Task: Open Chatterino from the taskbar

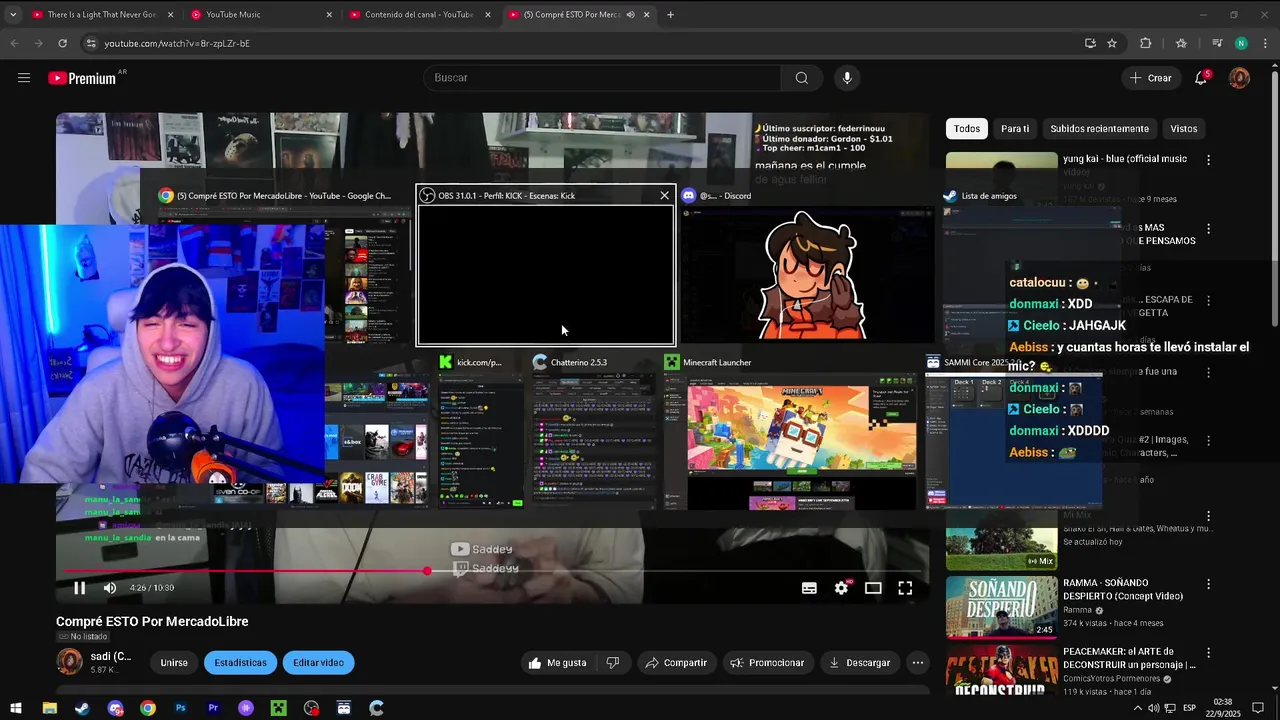Action: pos(376,708)
